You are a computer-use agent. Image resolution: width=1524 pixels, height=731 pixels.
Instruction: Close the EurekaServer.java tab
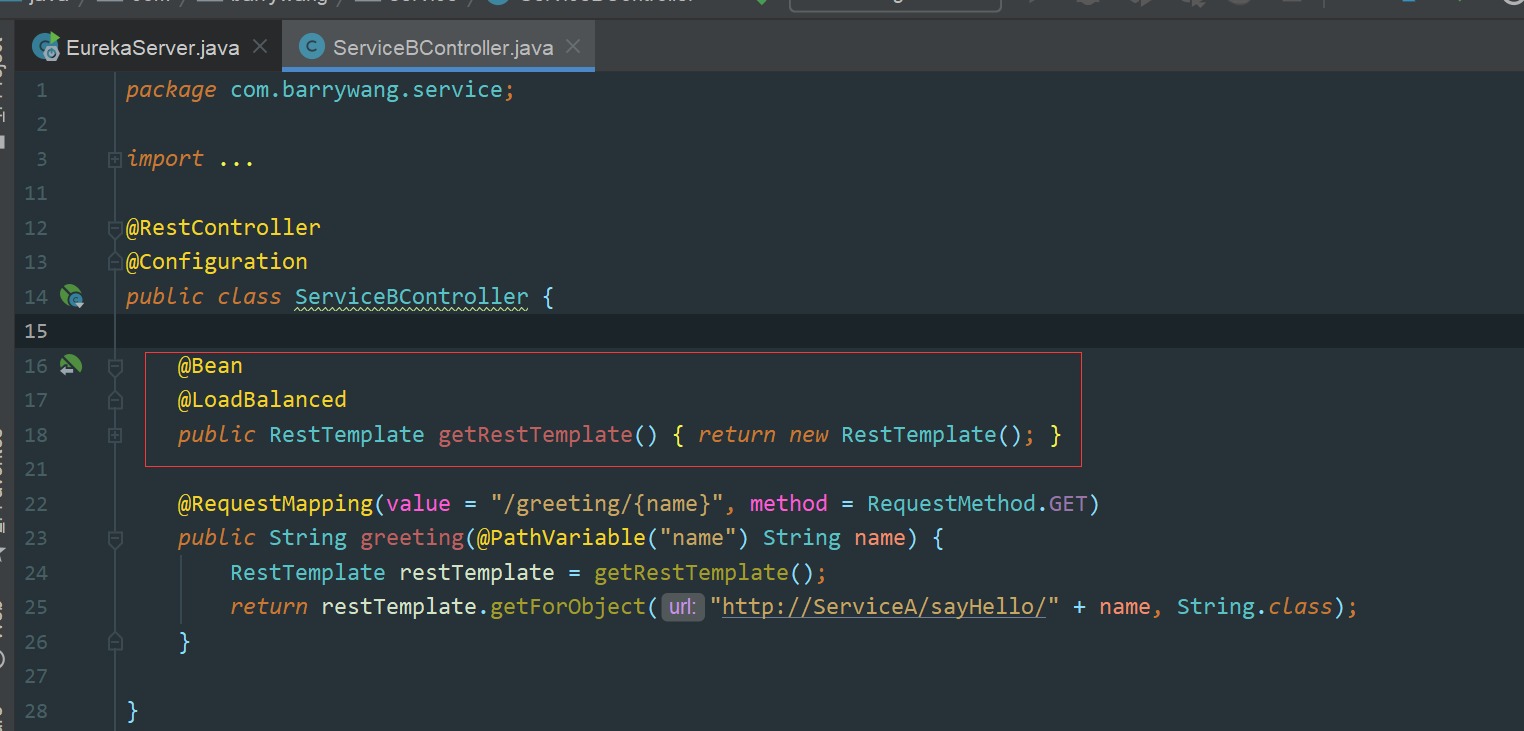(260, 46)
